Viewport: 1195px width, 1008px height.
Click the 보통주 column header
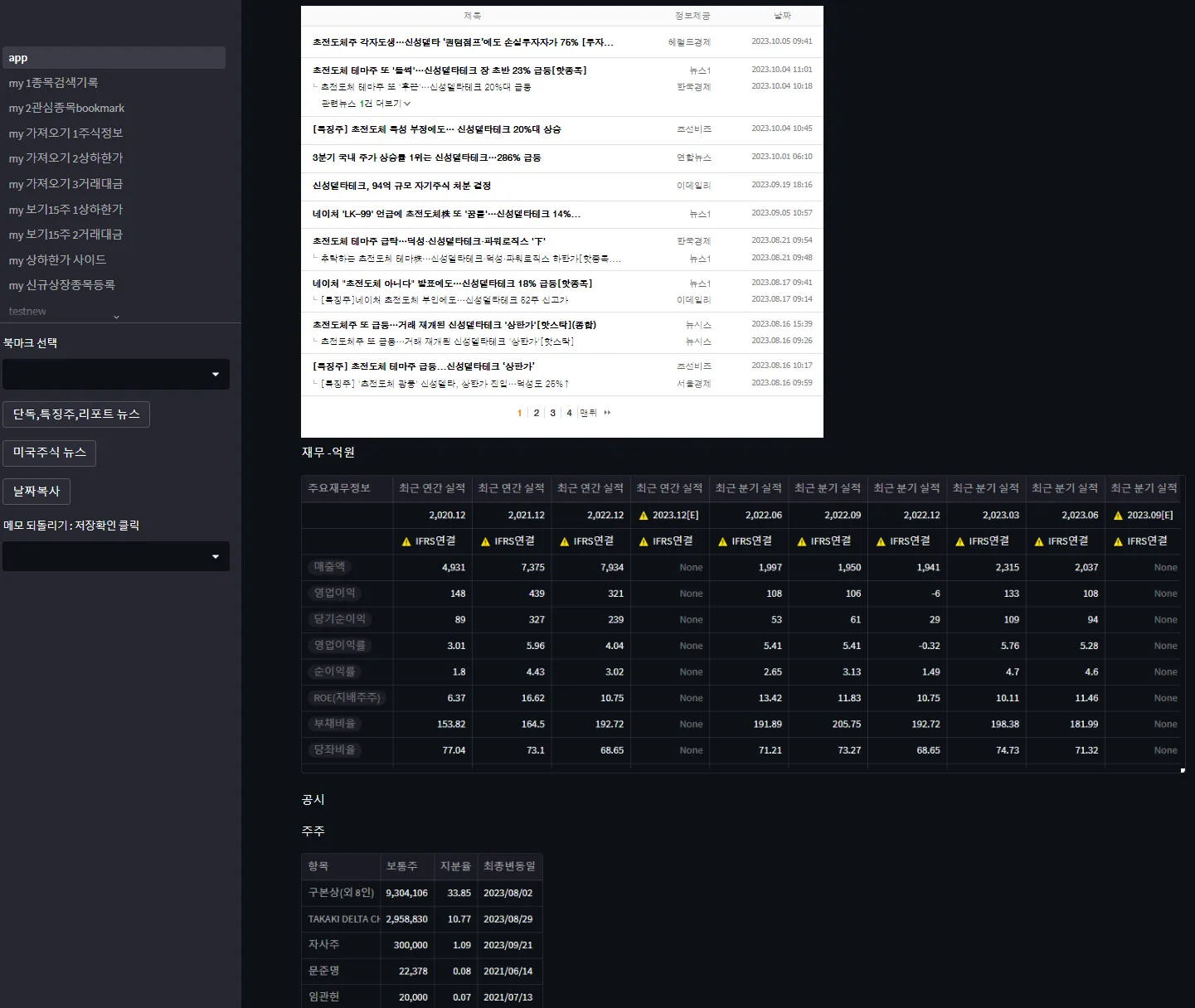(x=406, y=866)
